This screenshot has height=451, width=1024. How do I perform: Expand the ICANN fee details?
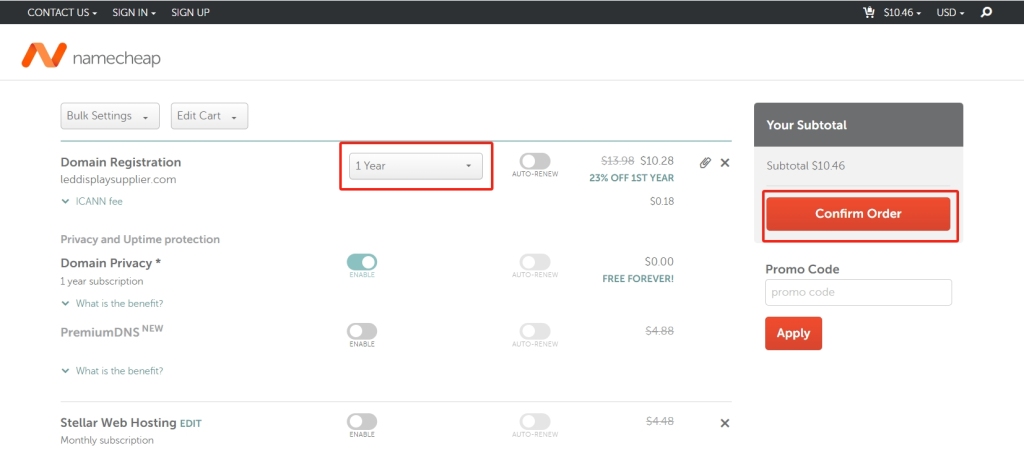(x=92, y=201)
